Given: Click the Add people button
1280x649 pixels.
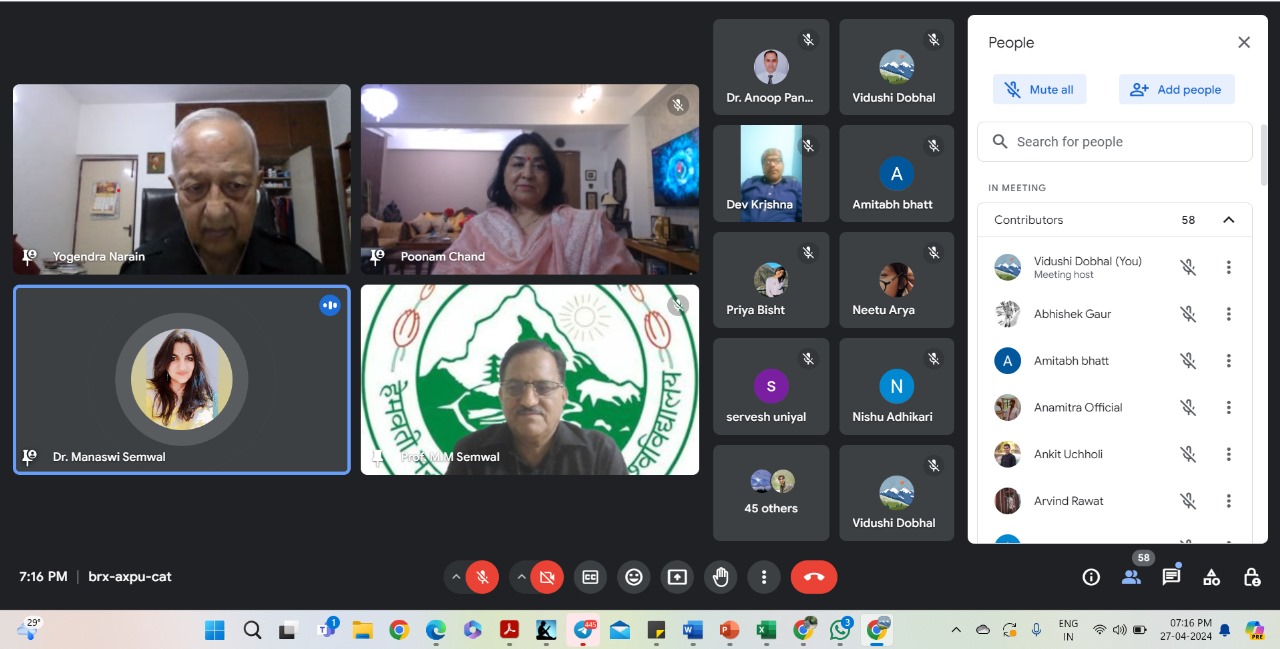Looking at the screenshot, I should pyautogui.click(x=1176, y=89).
